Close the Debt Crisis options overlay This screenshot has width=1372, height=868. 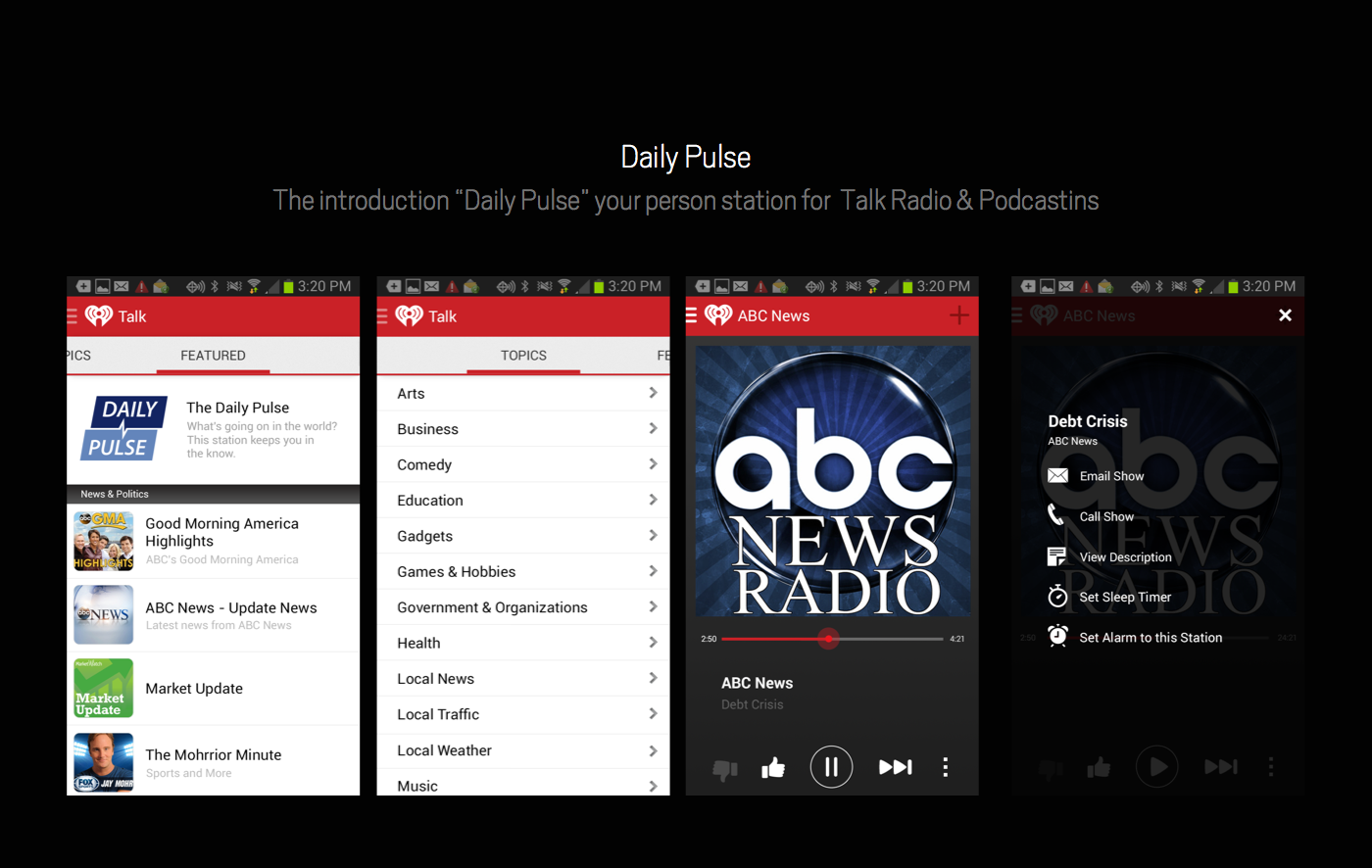[x=1285, y=315]
